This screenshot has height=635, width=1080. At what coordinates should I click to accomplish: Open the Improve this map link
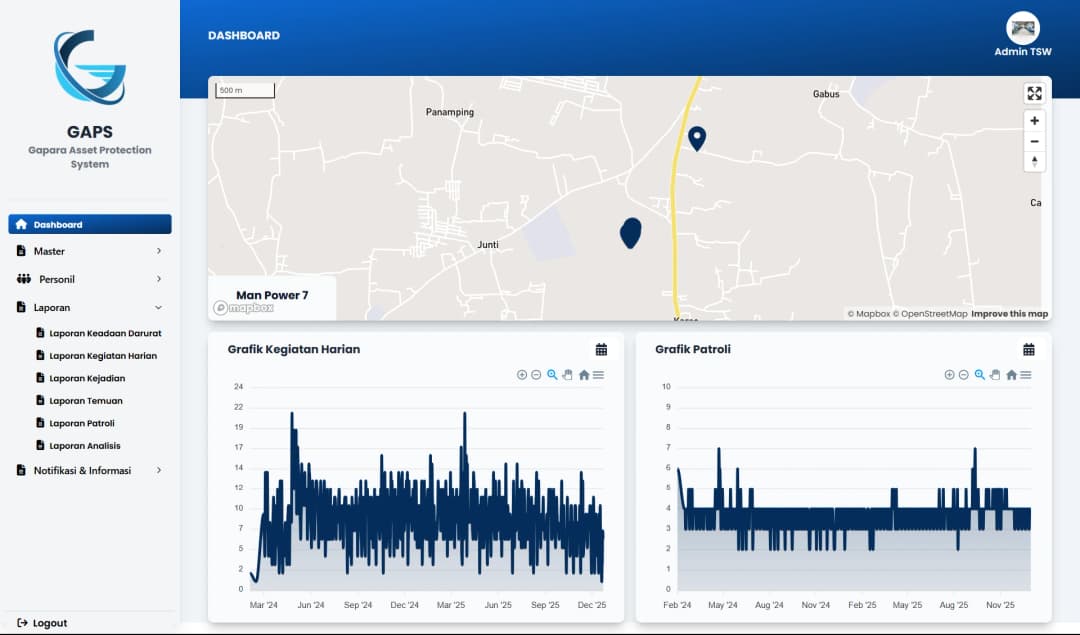click(x=1009, y=314)
